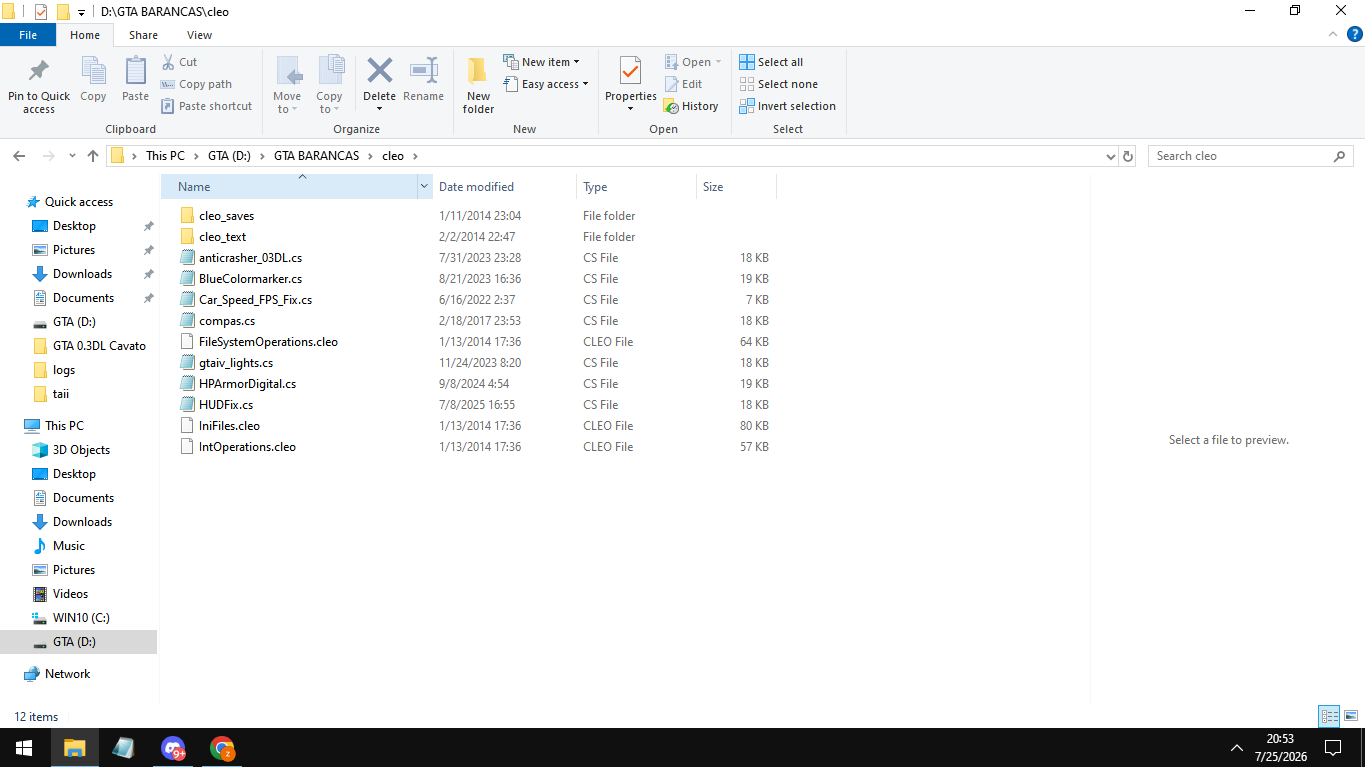Create a folder with New folder icon
The height and width of the screenshot is (767, 1365).
tap(478, 72)
